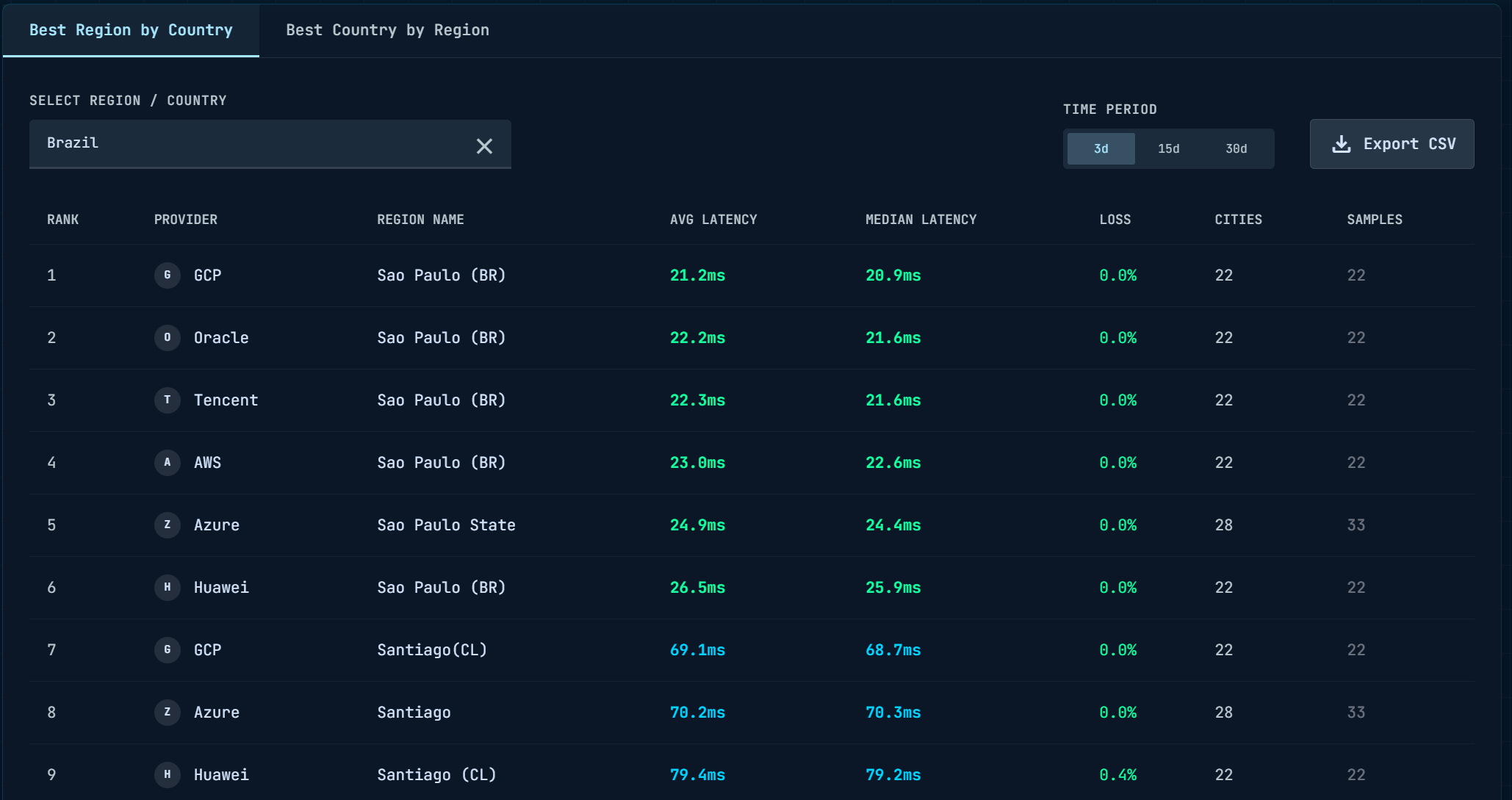Sort by the Avg Latency column header
The width and height of the screenshot is (1512, 800).
coord(713,220)
